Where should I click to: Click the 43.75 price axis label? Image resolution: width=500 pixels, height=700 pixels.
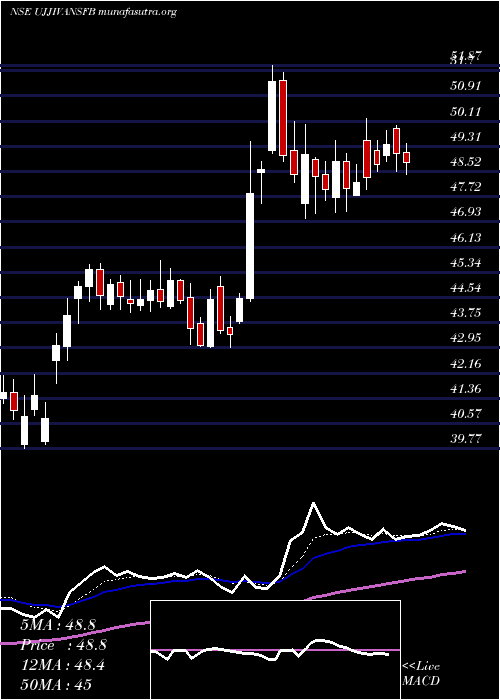pos(466,312)
